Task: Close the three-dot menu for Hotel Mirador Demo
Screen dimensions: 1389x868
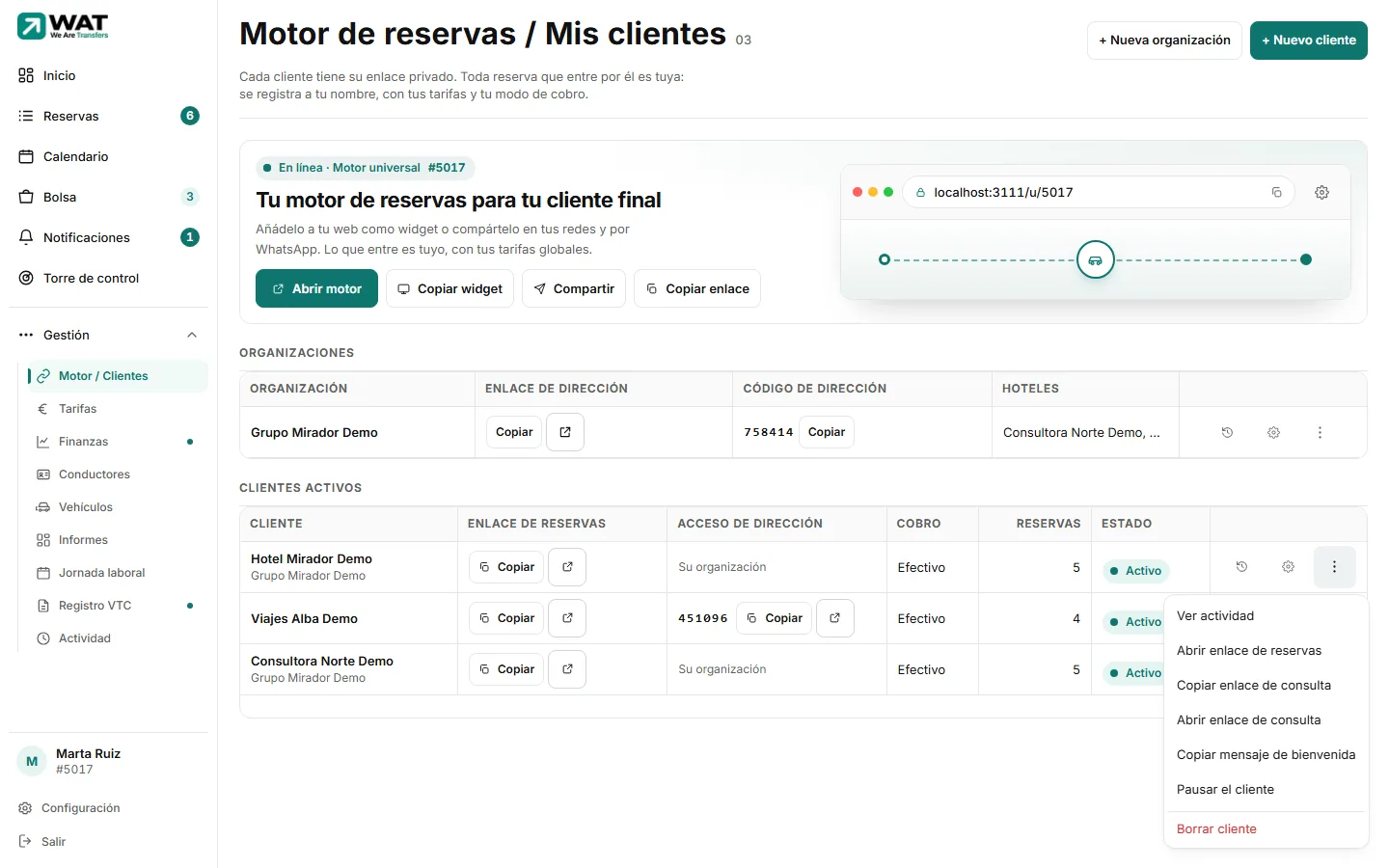Action: [1335, 567]
